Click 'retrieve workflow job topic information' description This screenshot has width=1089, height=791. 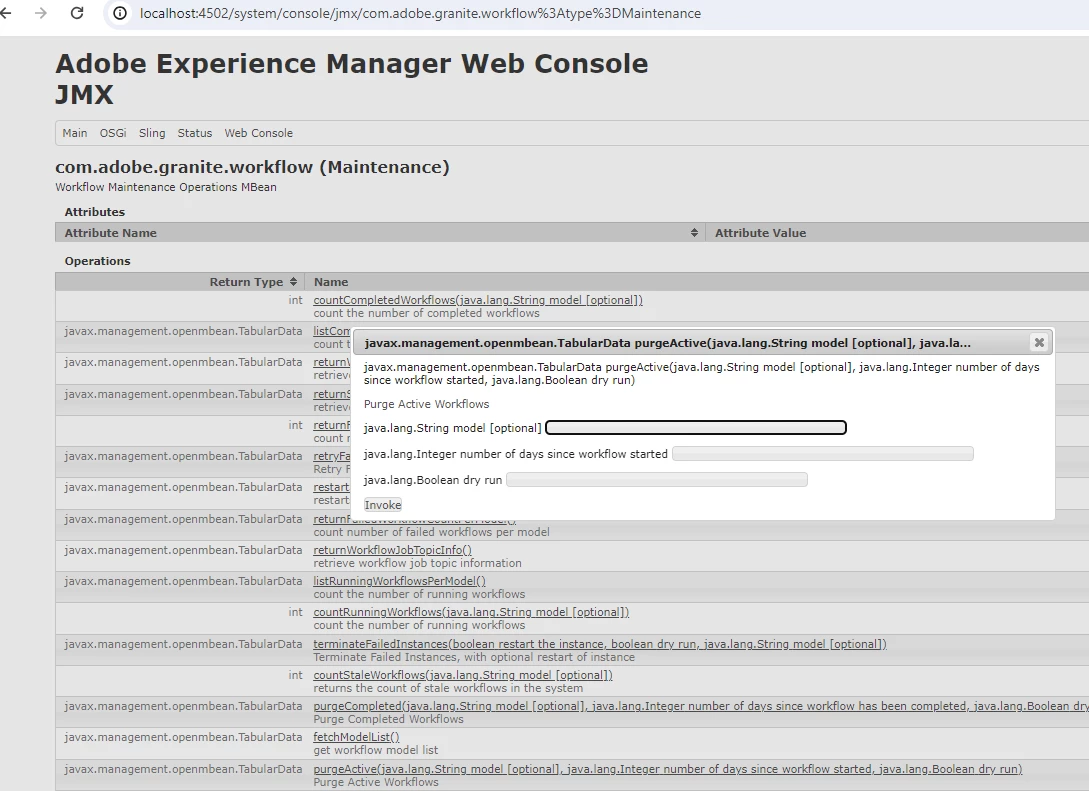417,563
